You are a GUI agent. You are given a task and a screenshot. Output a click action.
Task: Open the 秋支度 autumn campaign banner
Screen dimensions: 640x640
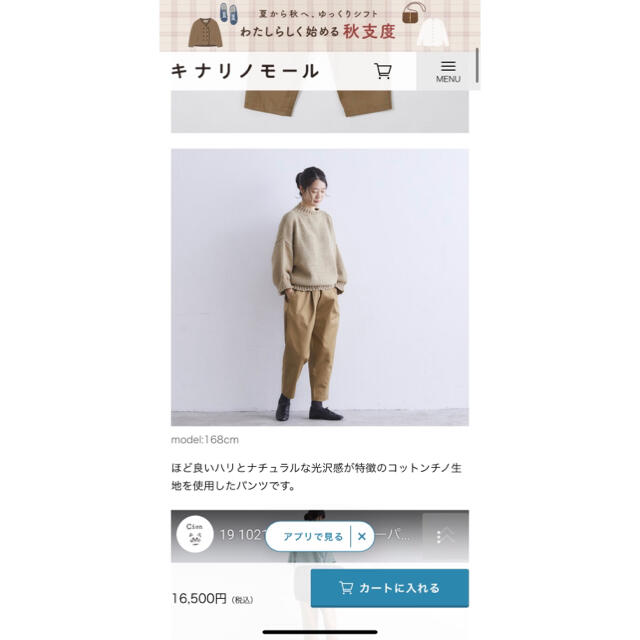click(320, 26)
